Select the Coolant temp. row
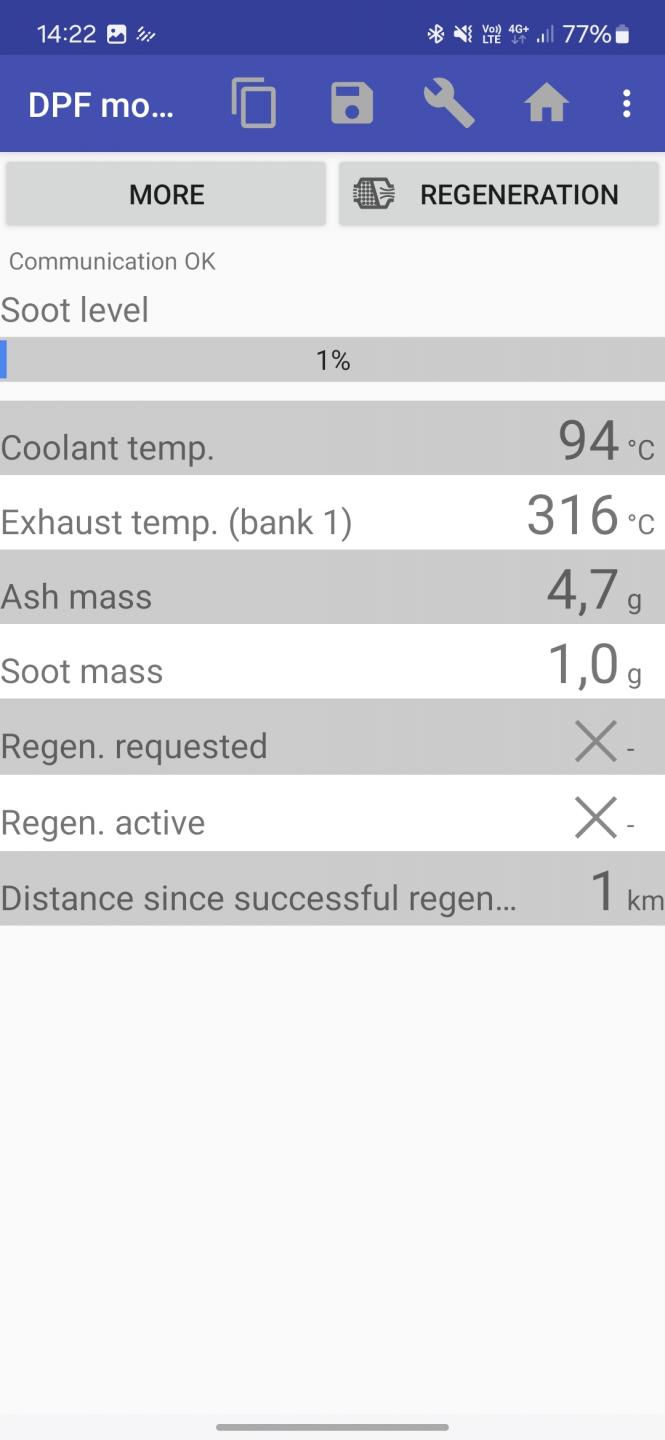Image resolution: width=665 pixels, height=1440 pixels. point(332,438)
